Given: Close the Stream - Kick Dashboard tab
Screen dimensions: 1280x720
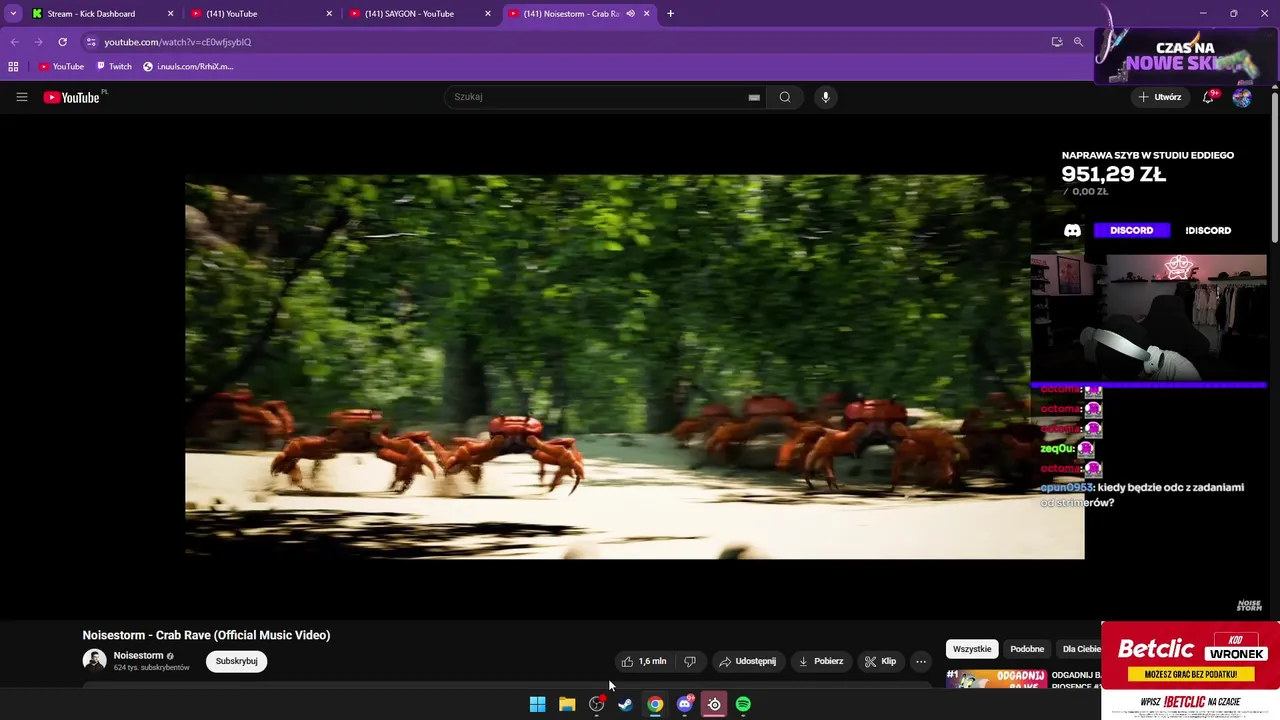Looking at the screenshot, I should coord(170,13).
